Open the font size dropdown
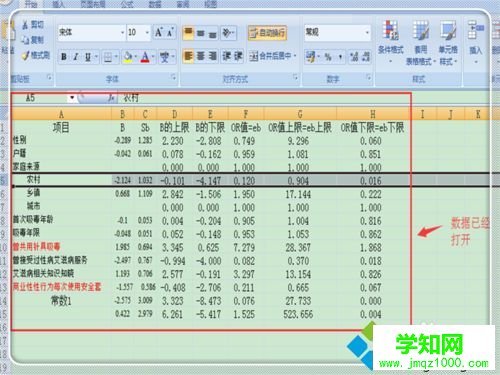This screenshot has height=375, width=500. point(147,32)
